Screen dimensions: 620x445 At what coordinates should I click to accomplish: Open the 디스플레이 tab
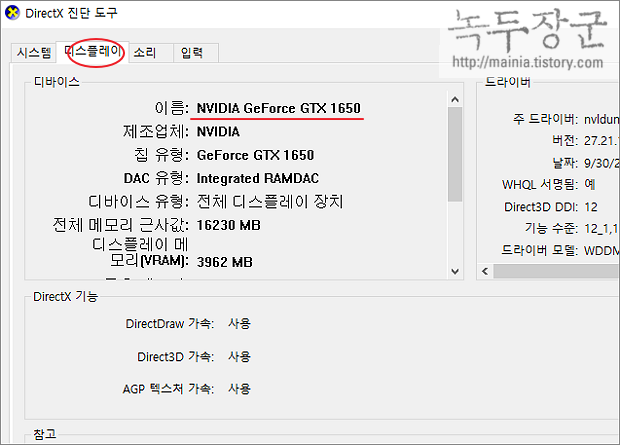[93, 51]
